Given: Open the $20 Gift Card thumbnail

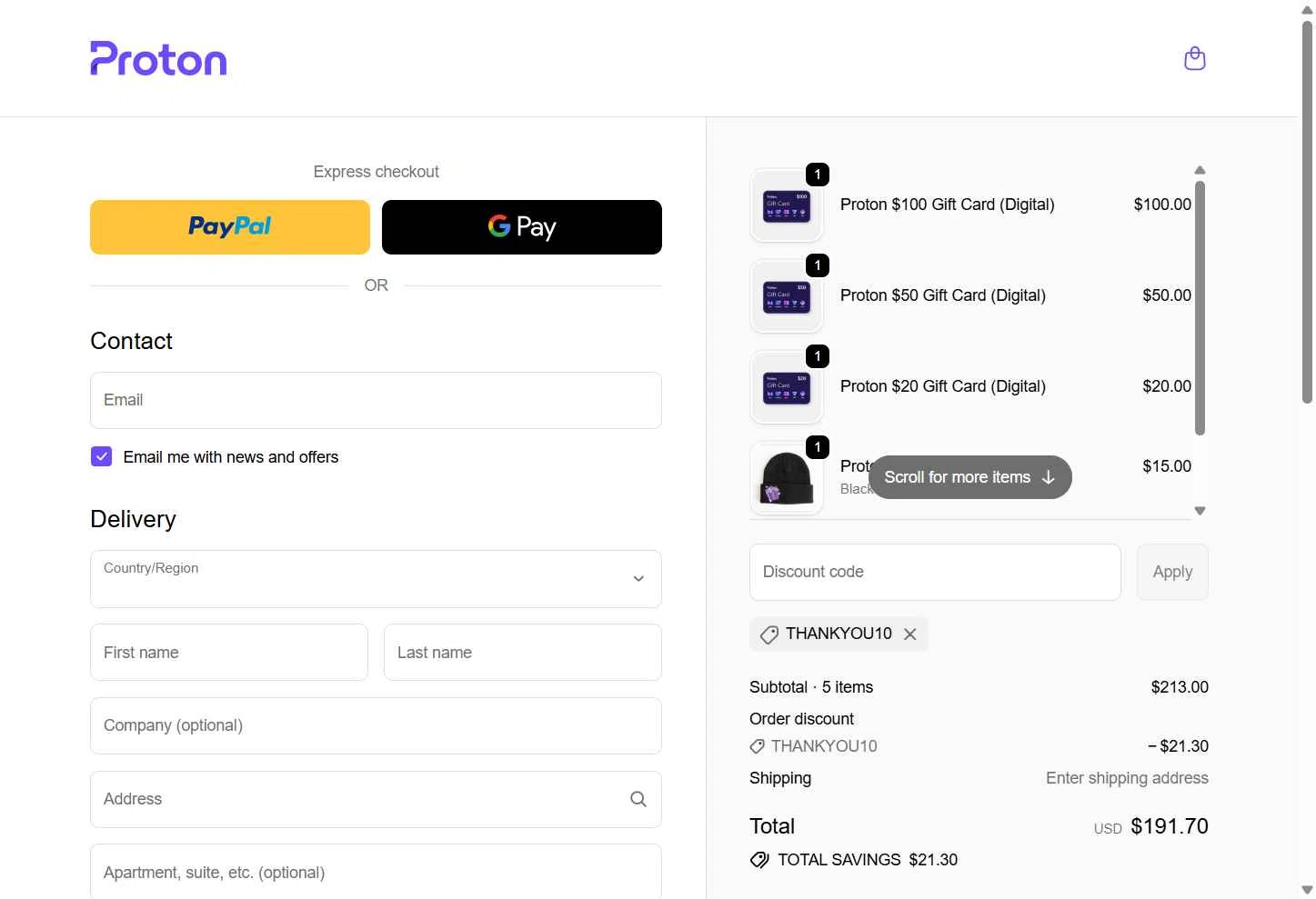Looking at the screenshot, I should coord(787,387).
